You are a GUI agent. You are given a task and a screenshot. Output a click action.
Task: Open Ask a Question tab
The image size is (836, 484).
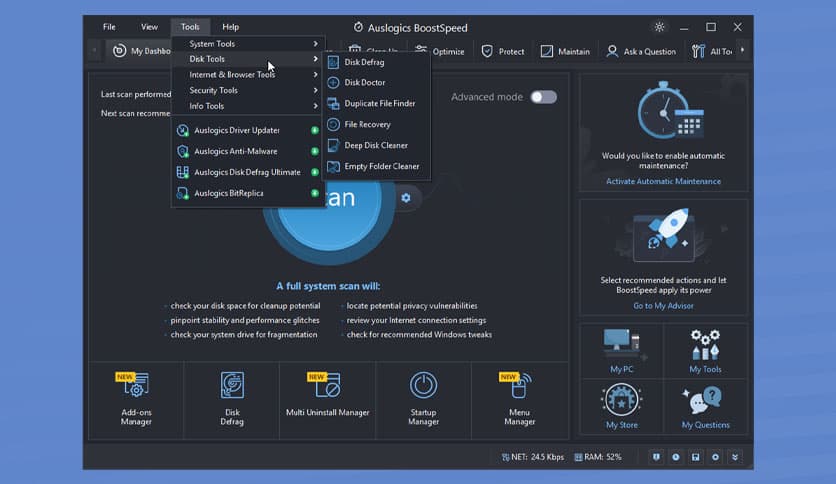[x=641, y=51]
